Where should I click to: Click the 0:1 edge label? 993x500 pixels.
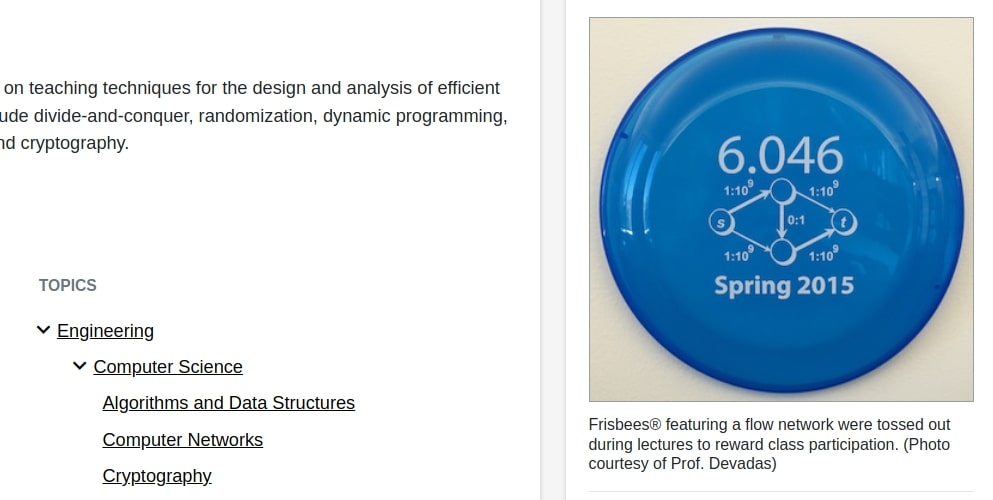(796, 220)
